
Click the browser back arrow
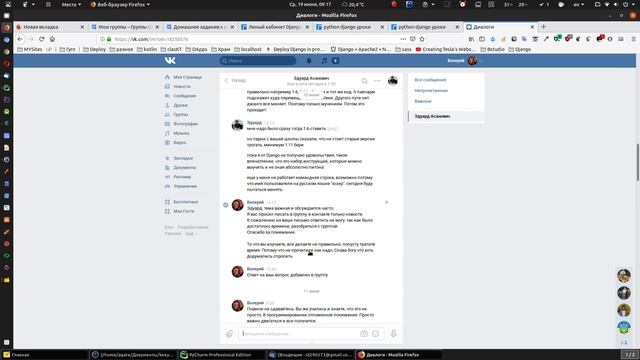[20, 39]
